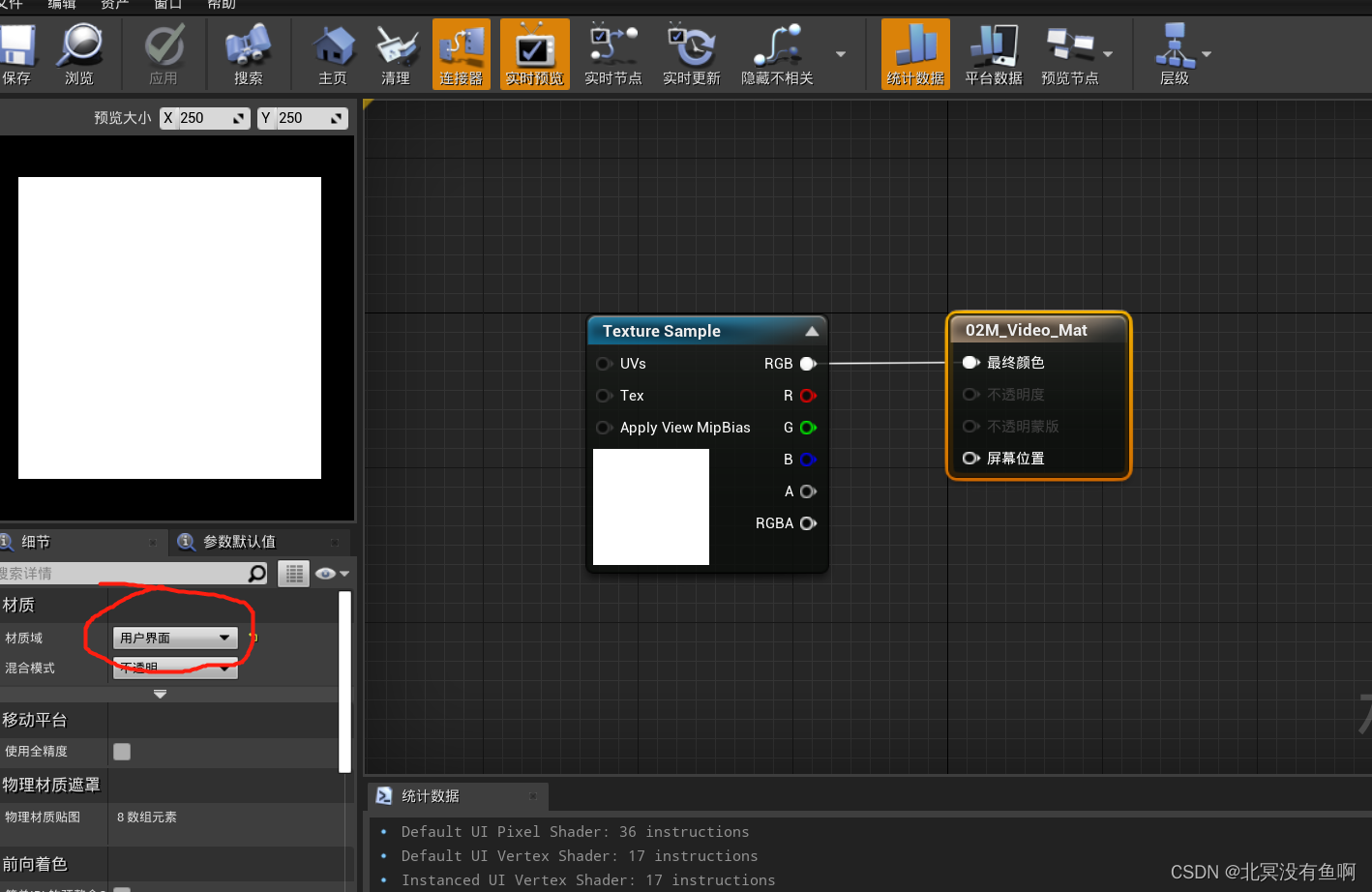The height and width of the screenshot is (892, 1372).
Task: Click Tex input pin
Action: 604,396
